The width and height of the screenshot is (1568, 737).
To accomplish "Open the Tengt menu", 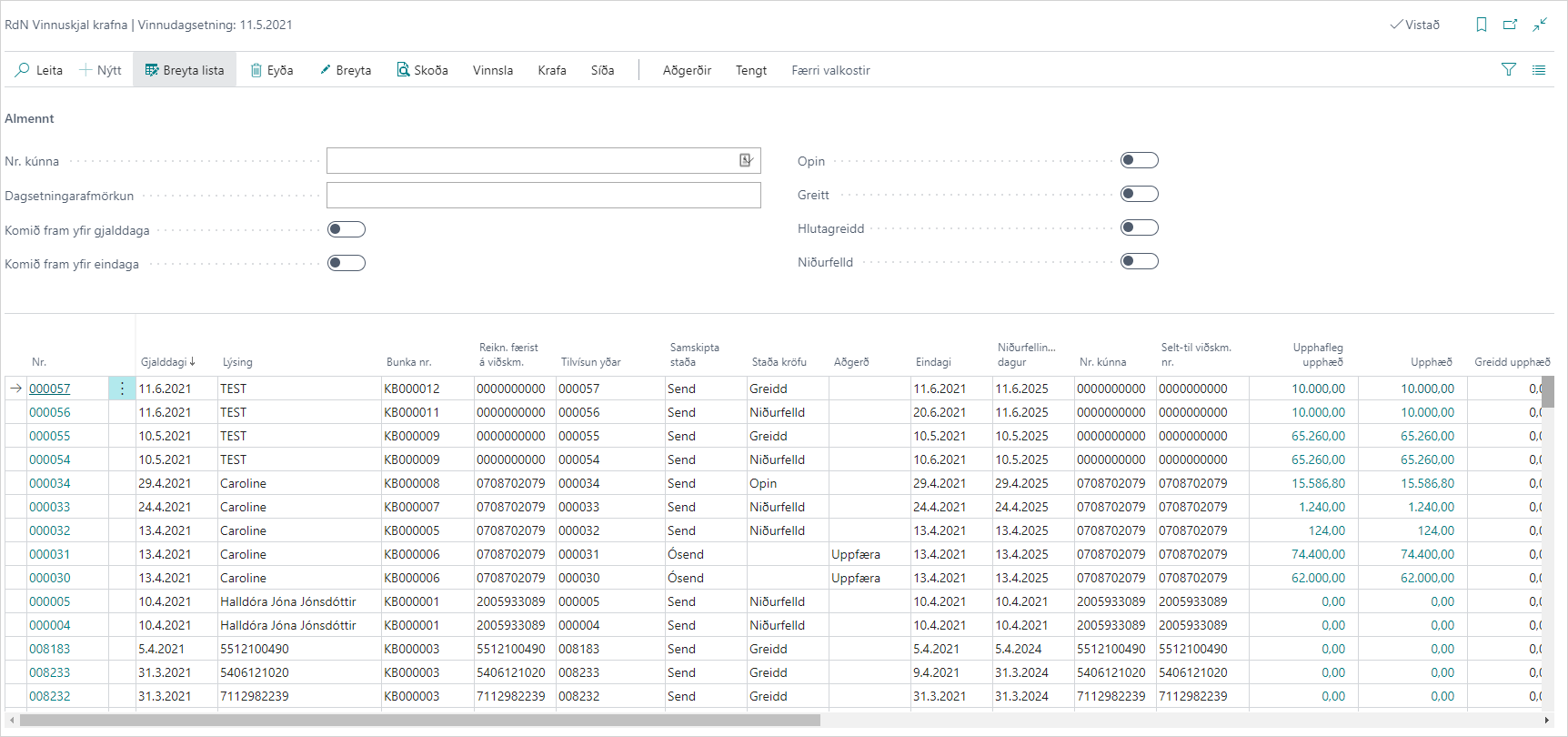I will (x=751, y=70).
